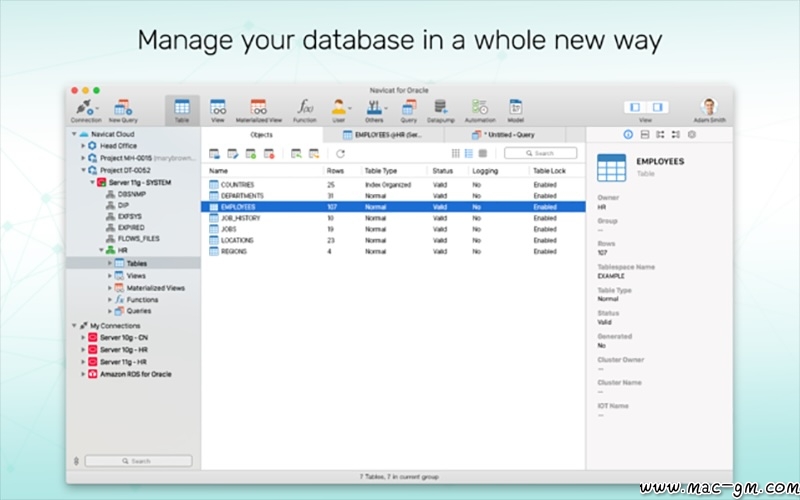Sort by the Status column header
Viewport: 800px width, 500px height.
[448, 171]
